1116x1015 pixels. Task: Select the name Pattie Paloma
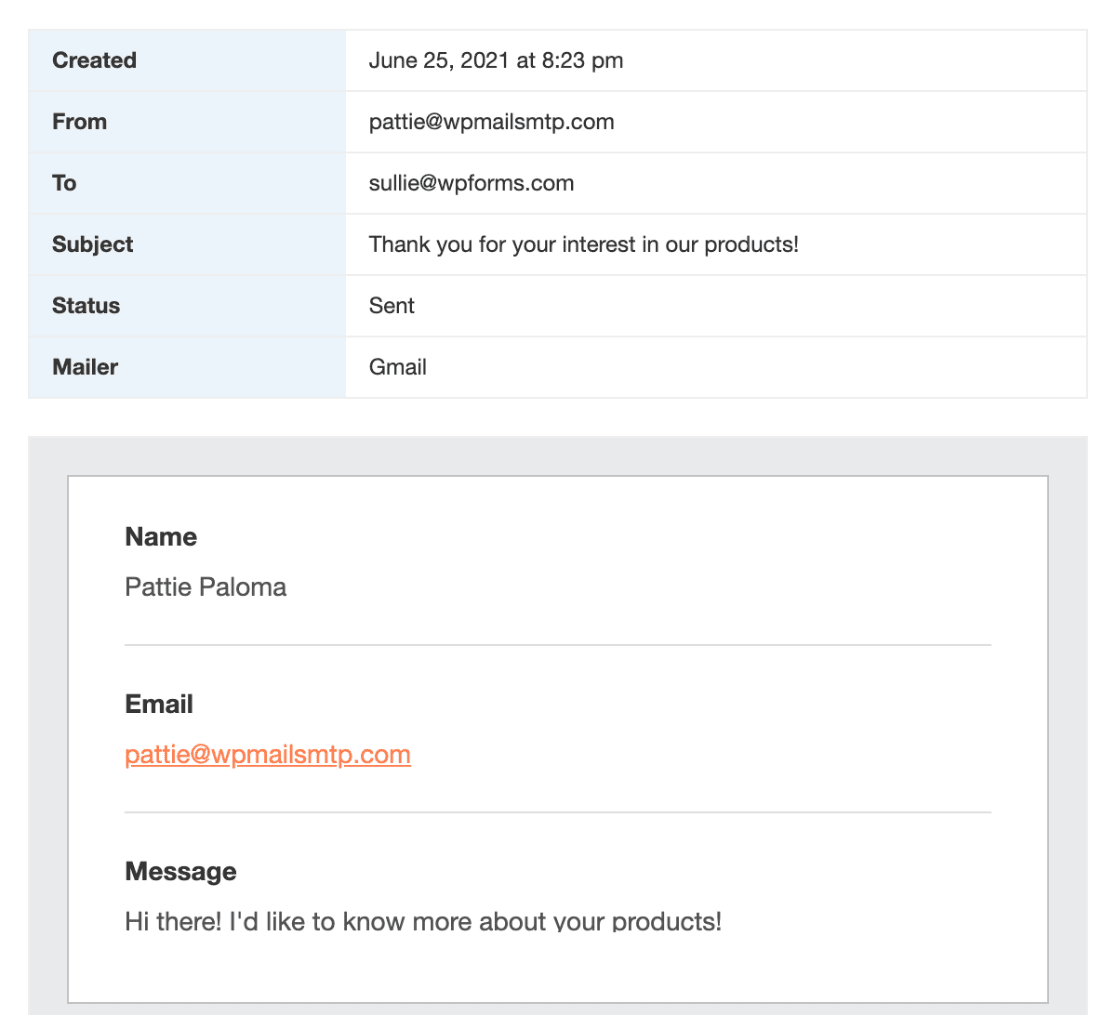[205, 587]
